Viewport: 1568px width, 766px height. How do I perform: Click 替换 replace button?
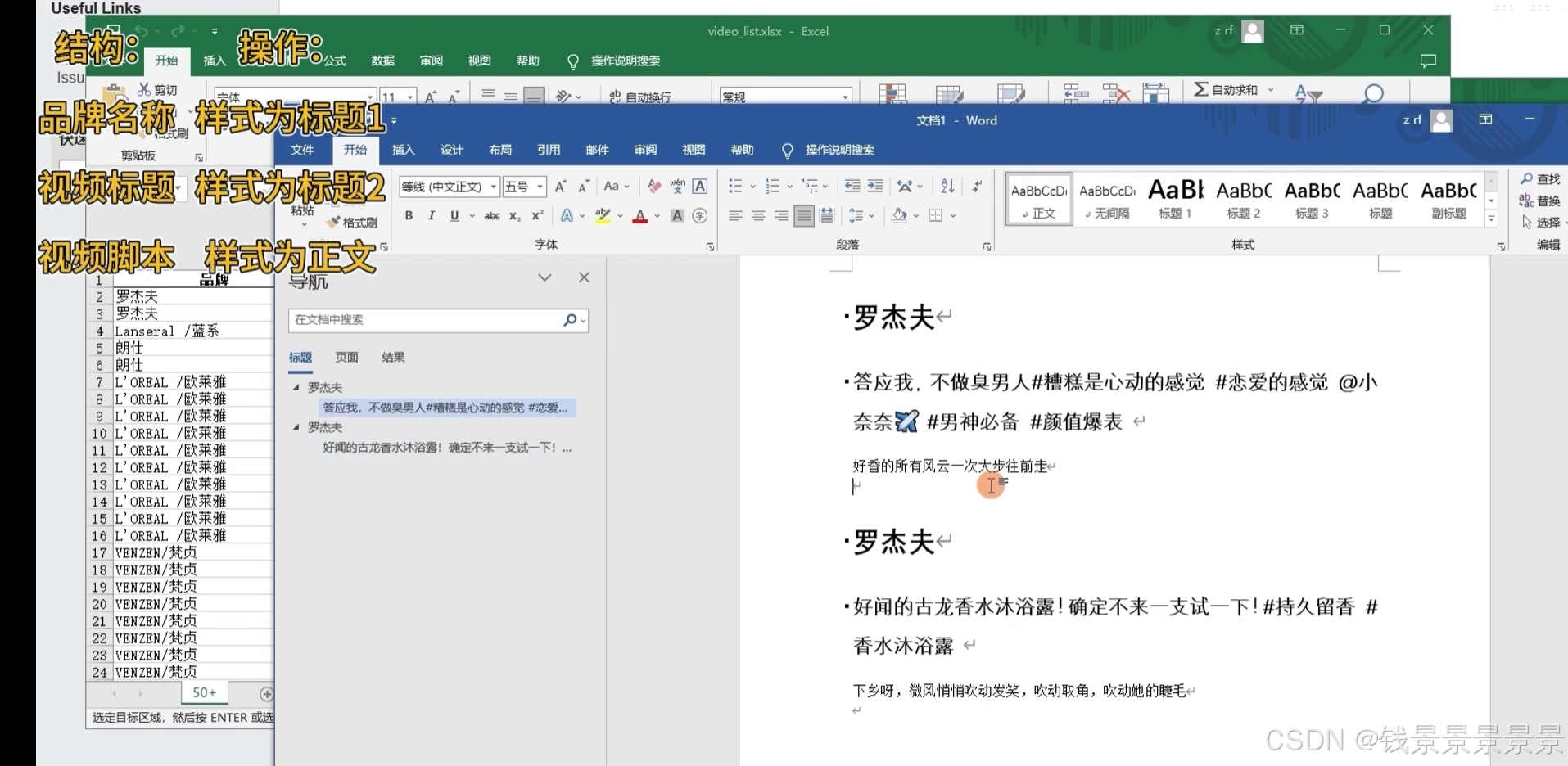(x=1540, y=201)
